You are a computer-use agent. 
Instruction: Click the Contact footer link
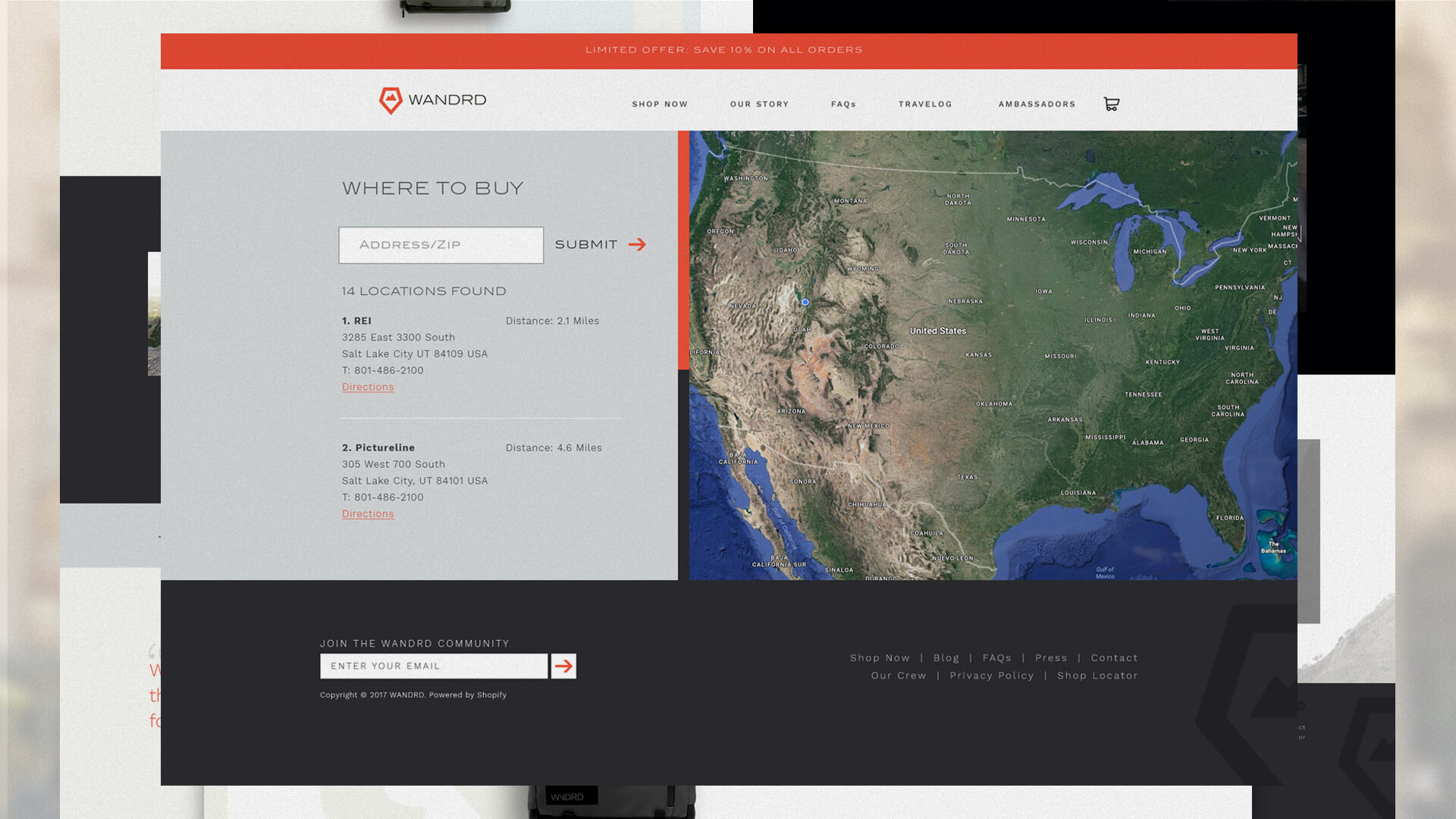1114,657
